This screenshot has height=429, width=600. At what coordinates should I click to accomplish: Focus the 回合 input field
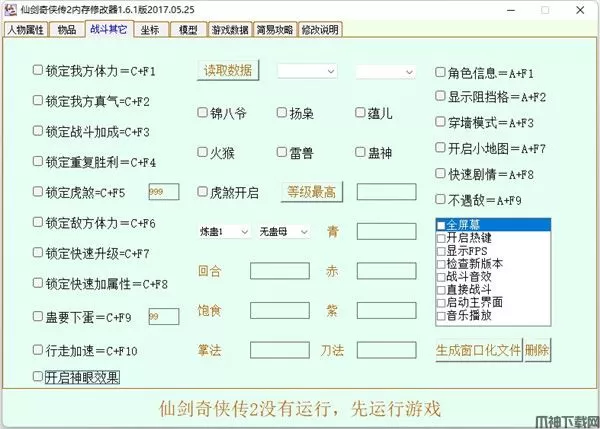[x=280, y=271]
